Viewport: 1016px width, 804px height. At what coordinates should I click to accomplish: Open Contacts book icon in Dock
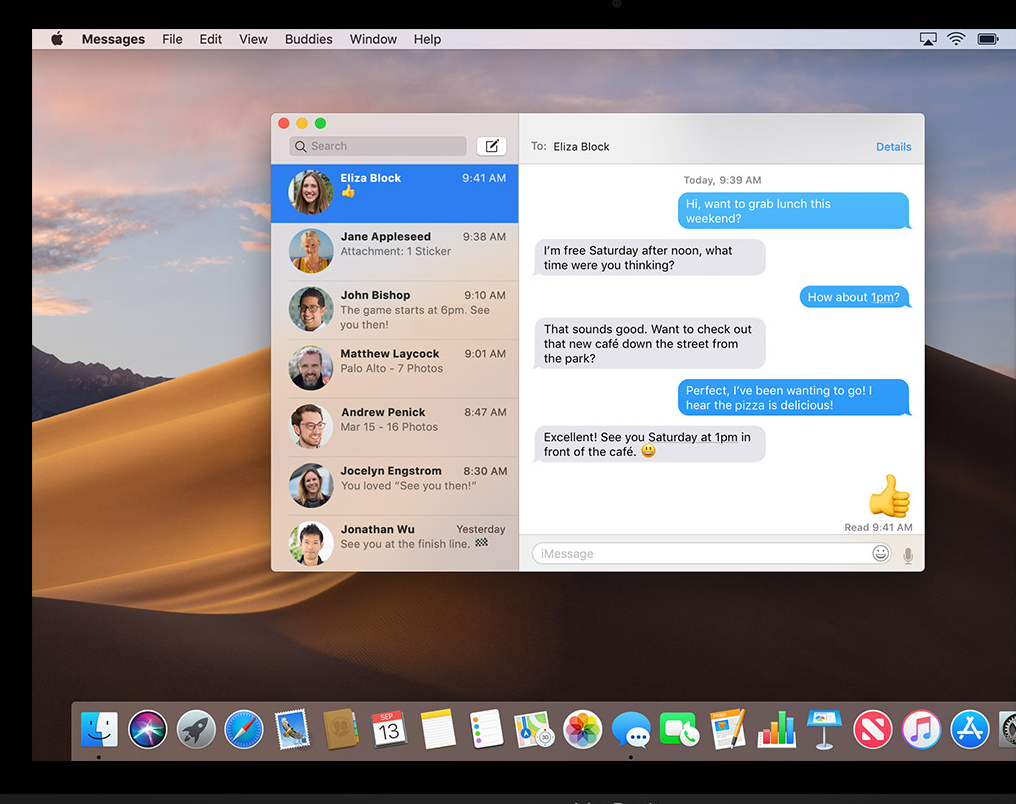pos(340,729)
